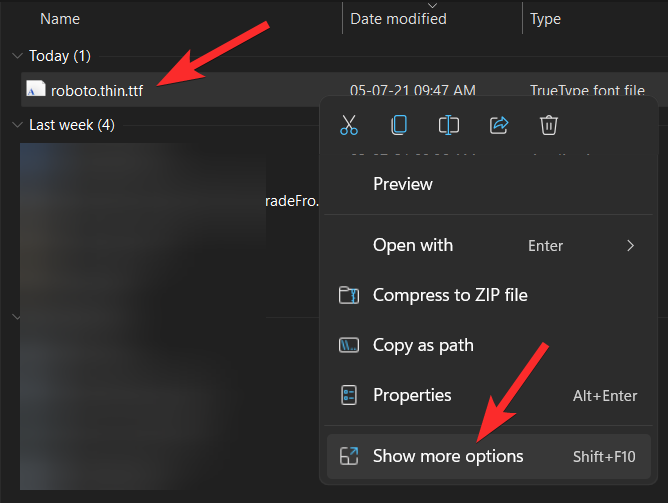Select the Open with menu entry
The image size is (668, 503).
click(413, 245)
